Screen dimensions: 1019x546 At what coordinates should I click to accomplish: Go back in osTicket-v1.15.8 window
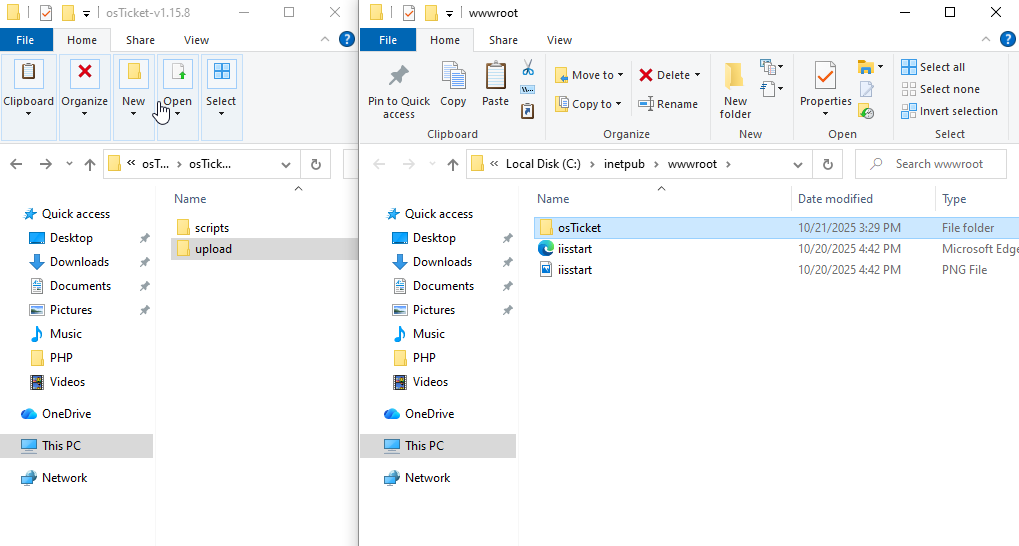tap(16, 164)
